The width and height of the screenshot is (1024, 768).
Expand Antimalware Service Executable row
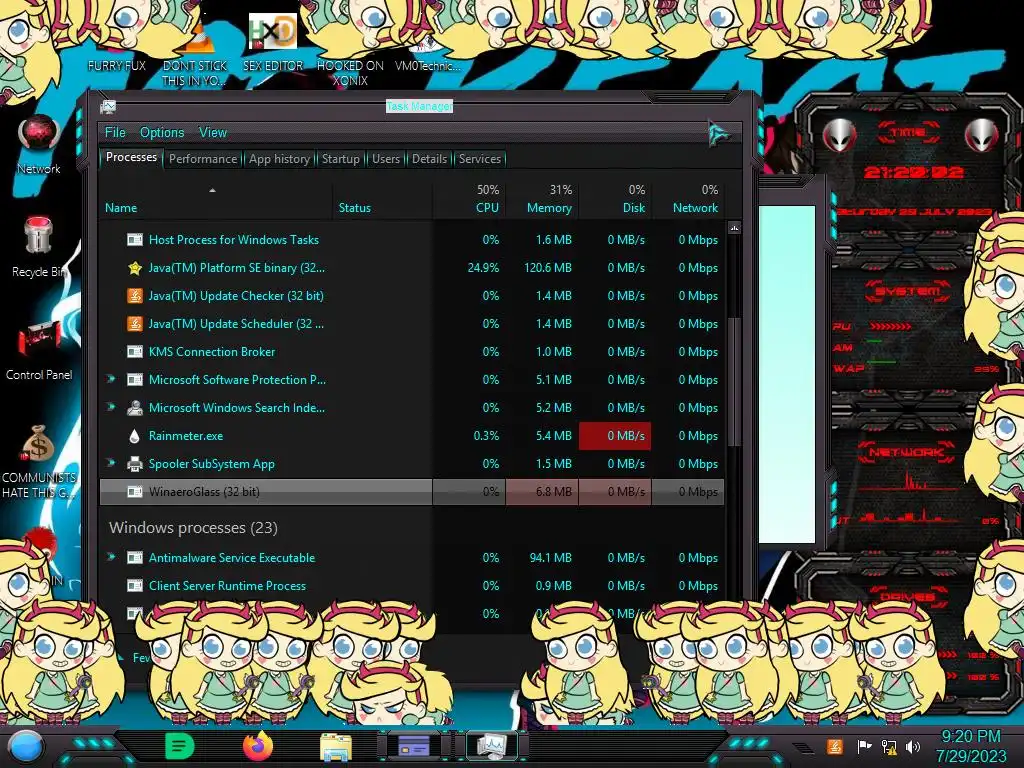pos(111,557)
